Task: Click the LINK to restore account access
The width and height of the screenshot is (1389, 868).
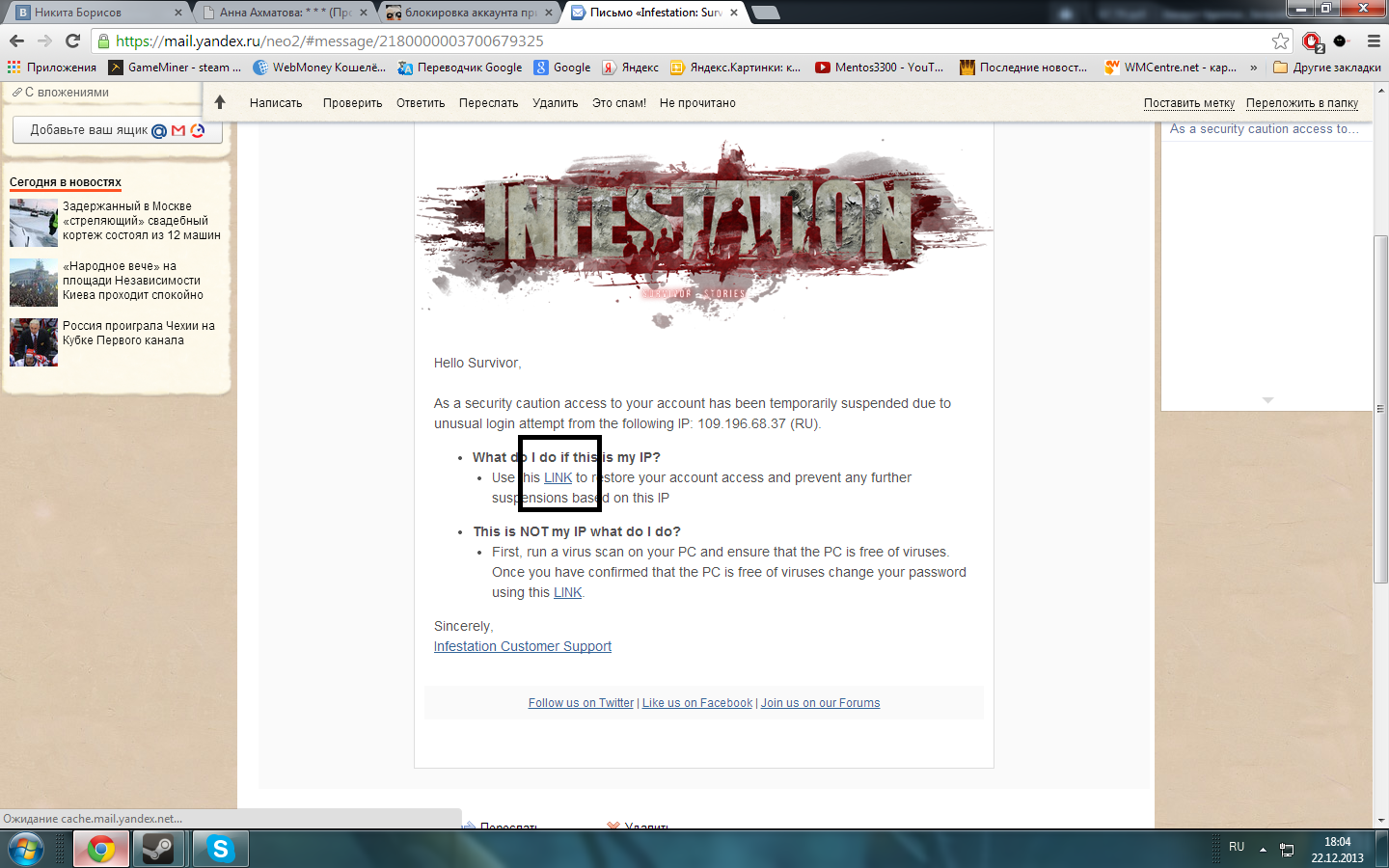Action: [558, 477]
